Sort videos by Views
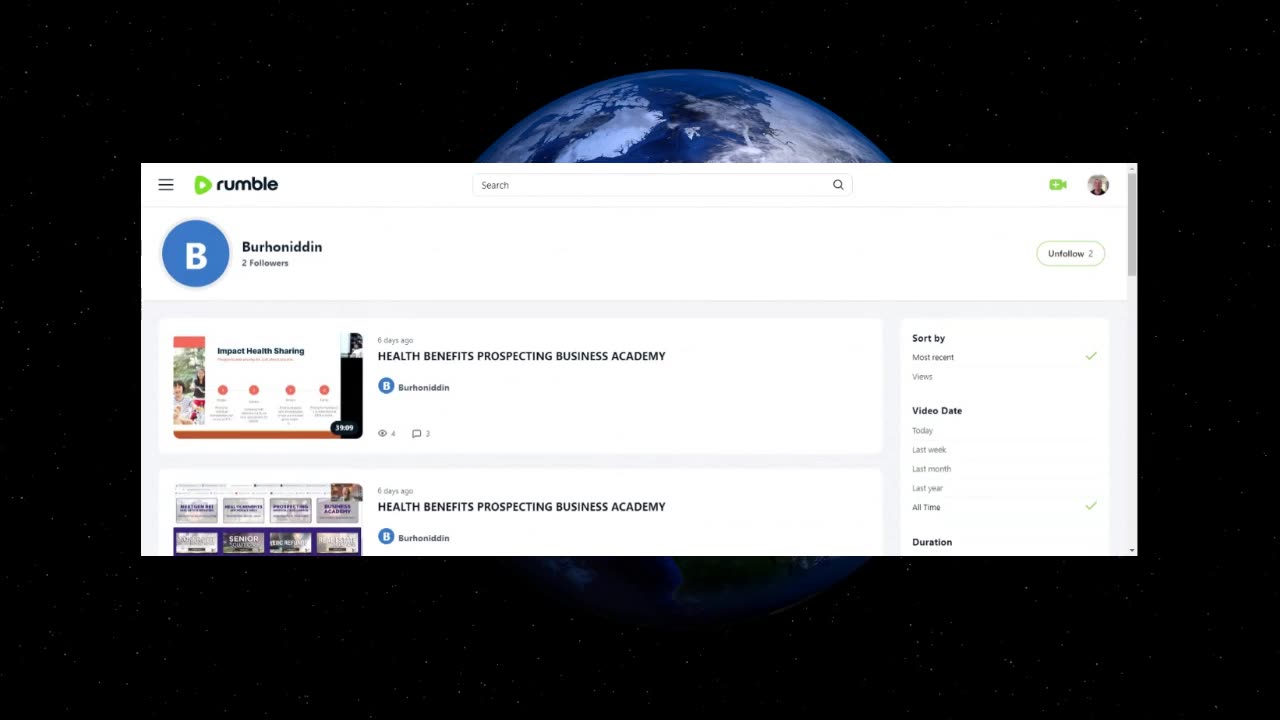1280x720 pixels. [x=922, y=377]
